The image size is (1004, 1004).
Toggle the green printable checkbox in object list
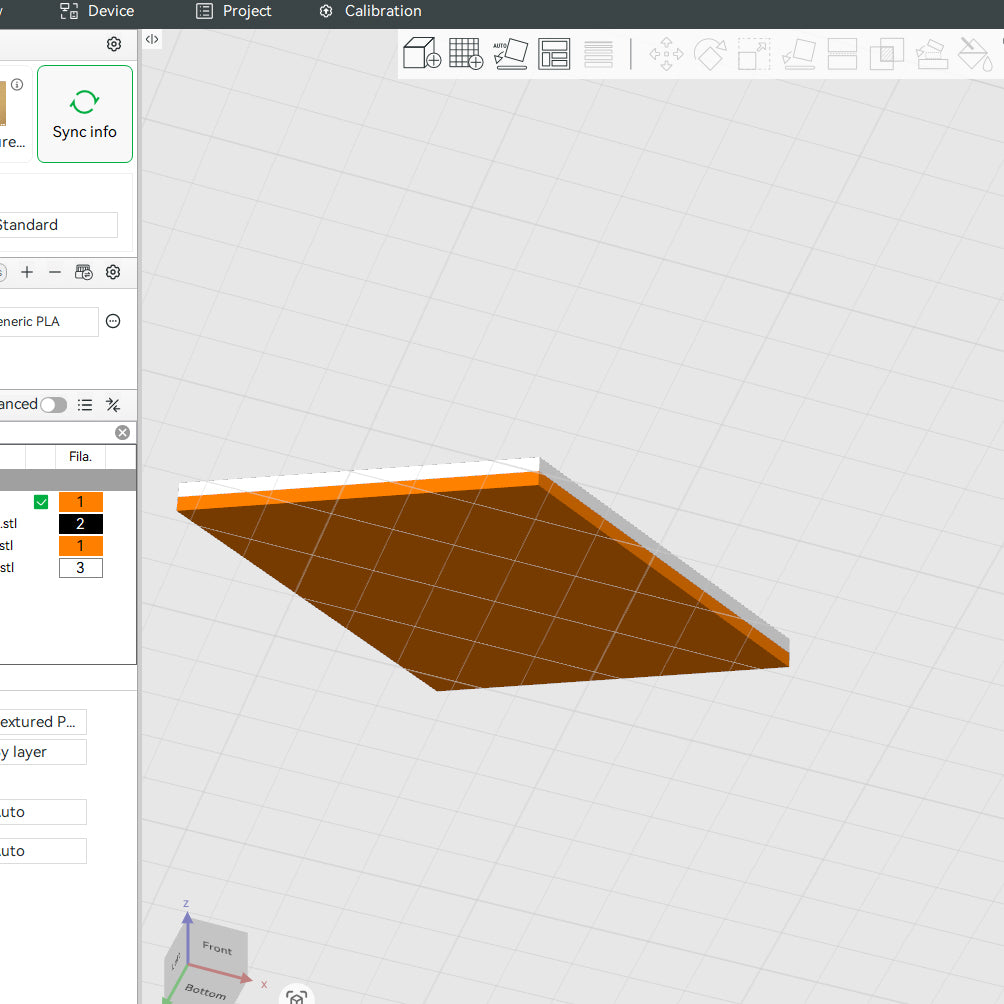point(41,502)
